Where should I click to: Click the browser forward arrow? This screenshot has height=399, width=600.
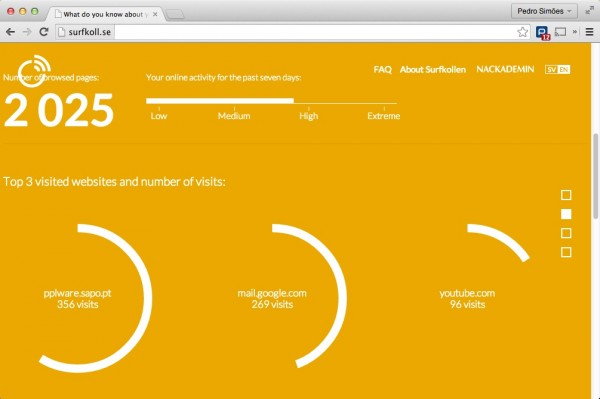[x=27, y=32]
